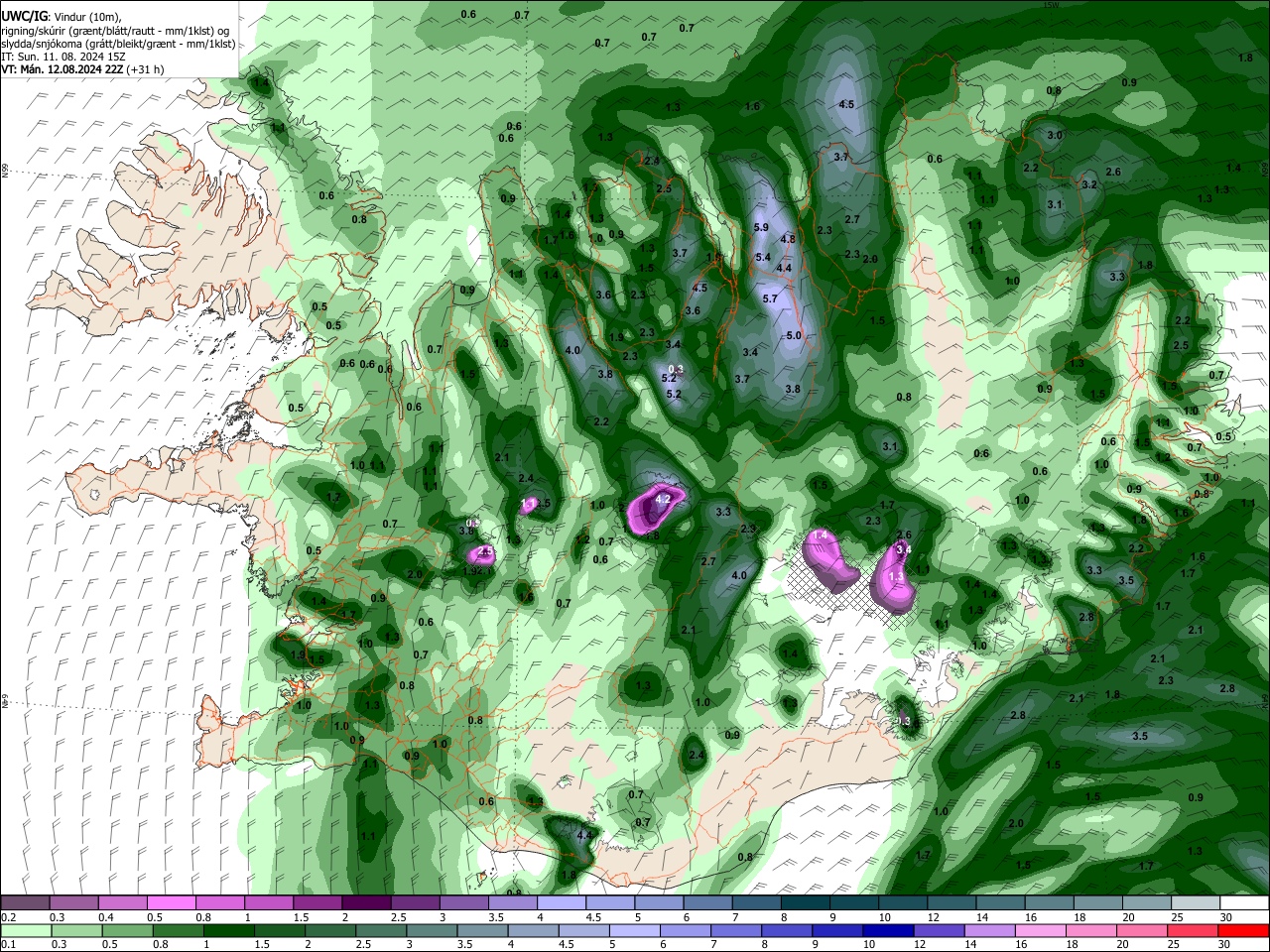Viewport: 1270px width, 952px height.
Task: Pick the palest green swatch starting at 0.1
Action: coord(26,931)
